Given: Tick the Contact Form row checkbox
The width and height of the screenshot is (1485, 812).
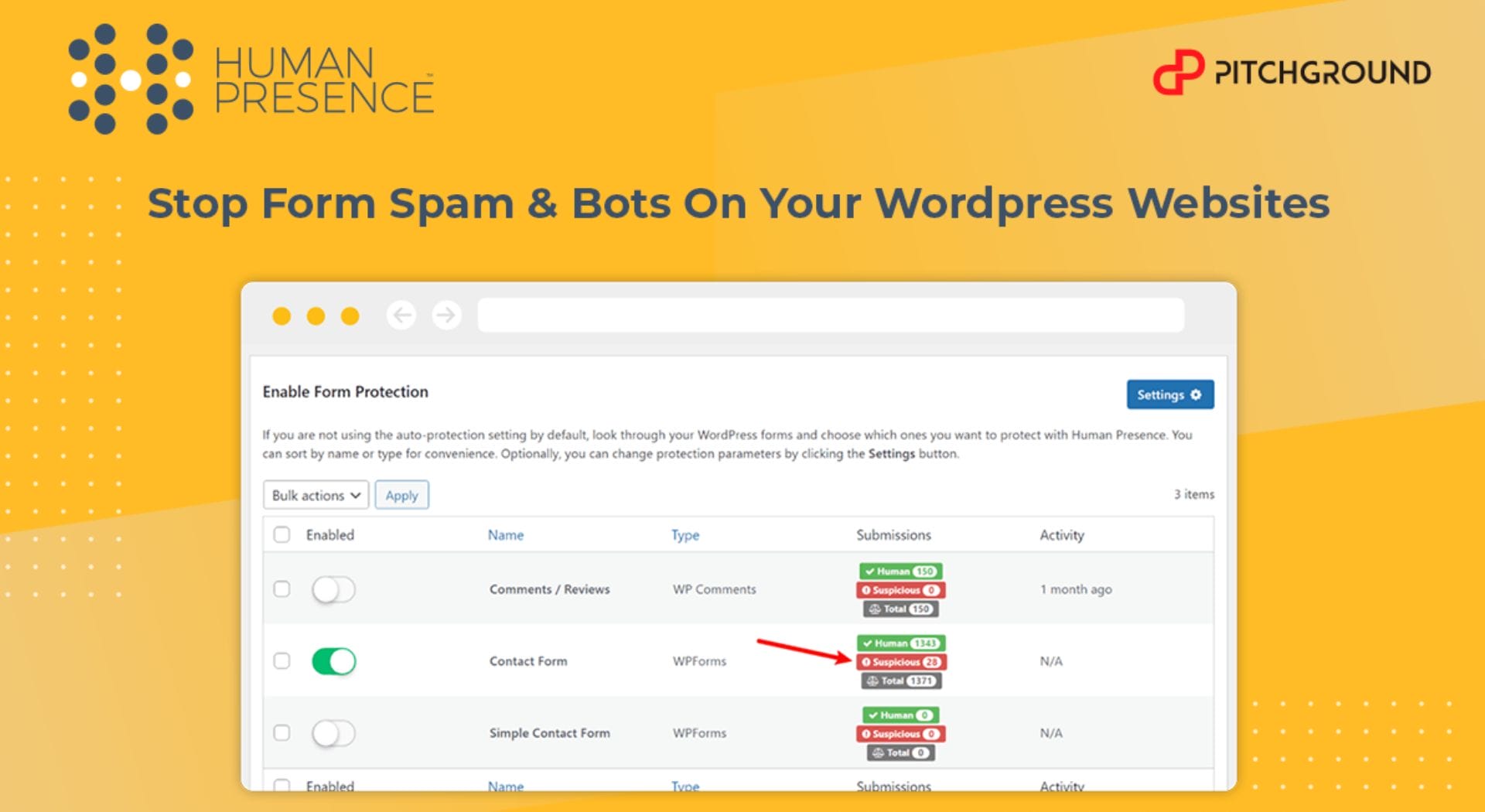Looking at the screenshot, I should 282,661.
